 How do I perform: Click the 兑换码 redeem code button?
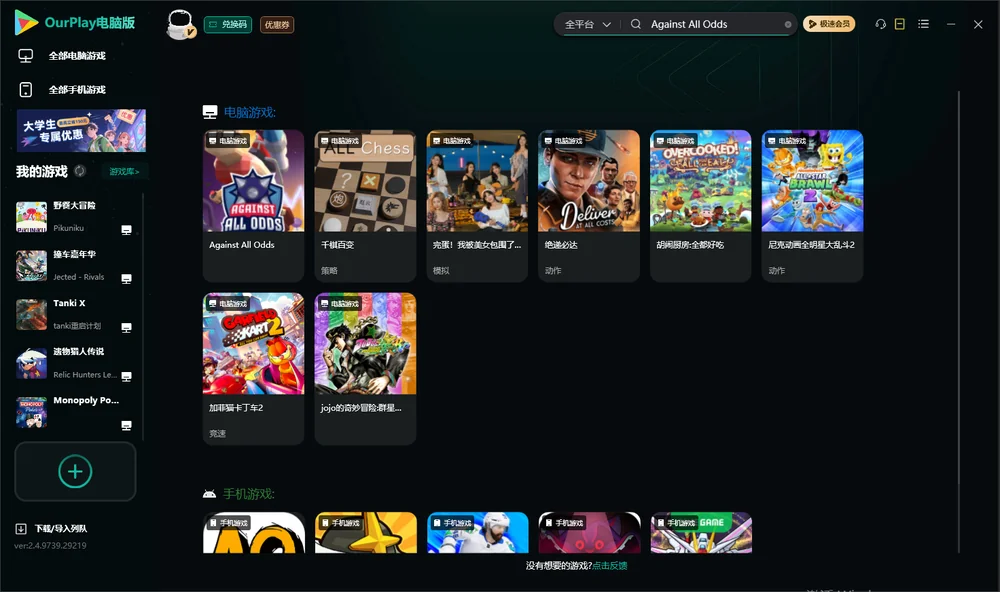pyautogui.click(x=228, y=24)
